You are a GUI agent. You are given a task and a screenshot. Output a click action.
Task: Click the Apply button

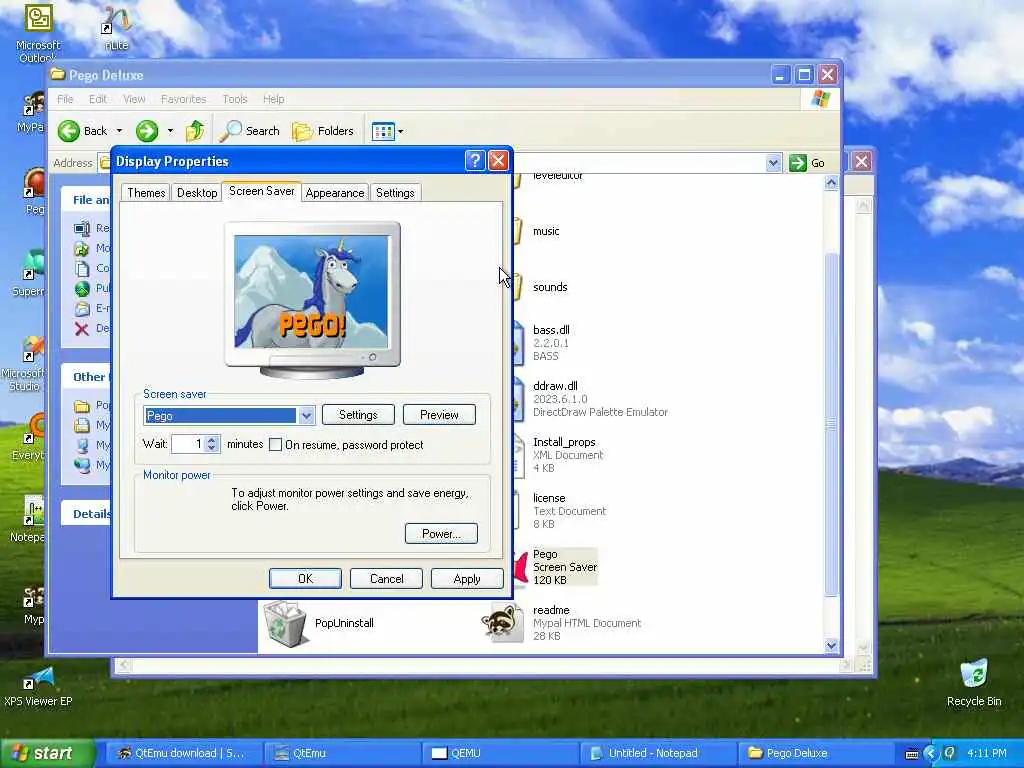[x=467, y=579]
